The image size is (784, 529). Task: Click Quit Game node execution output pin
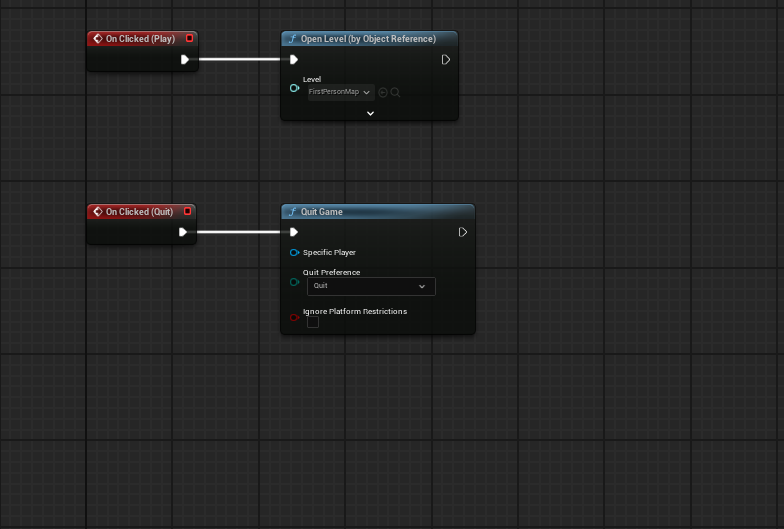(x=462, y=232)
